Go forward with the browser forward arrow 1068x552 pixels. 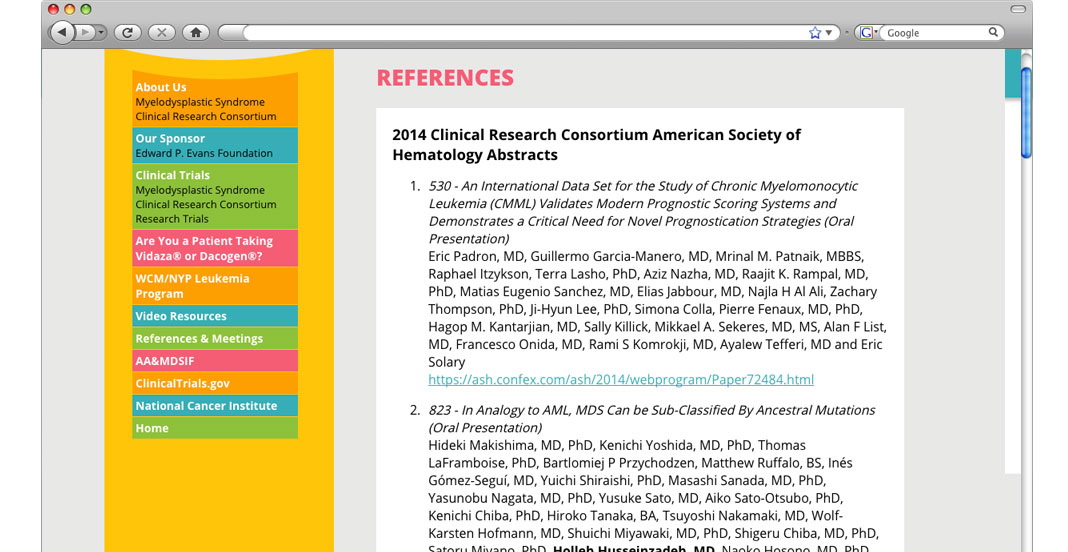85,32
